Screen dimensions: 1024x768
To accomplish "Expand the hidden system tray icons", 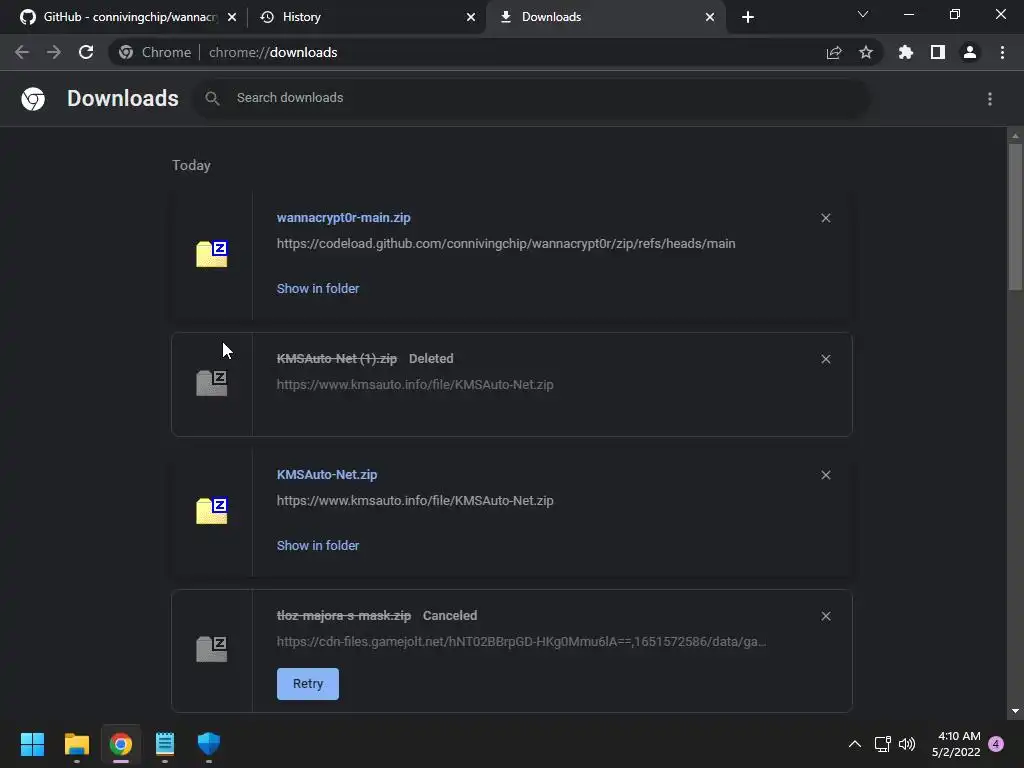I will [x=854, y=744].
